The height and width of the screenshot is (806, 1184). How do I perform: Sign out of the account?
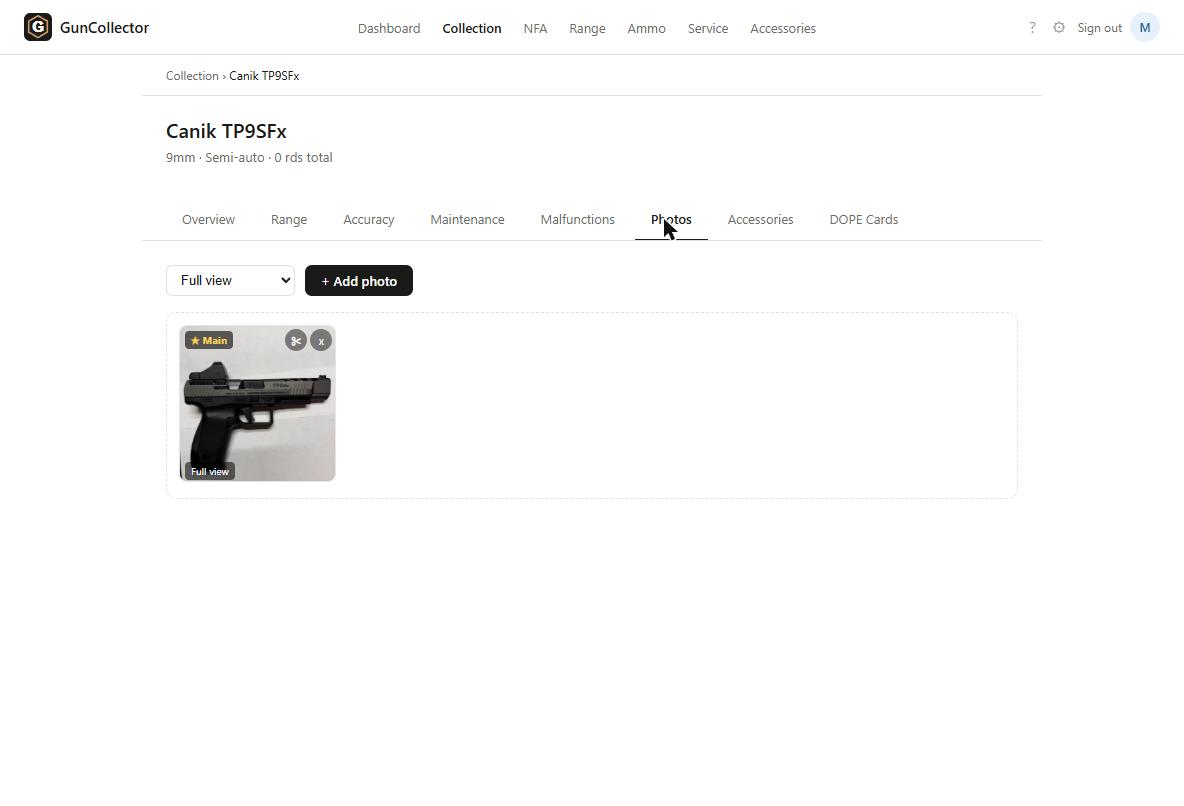(x=1099, y=28)
